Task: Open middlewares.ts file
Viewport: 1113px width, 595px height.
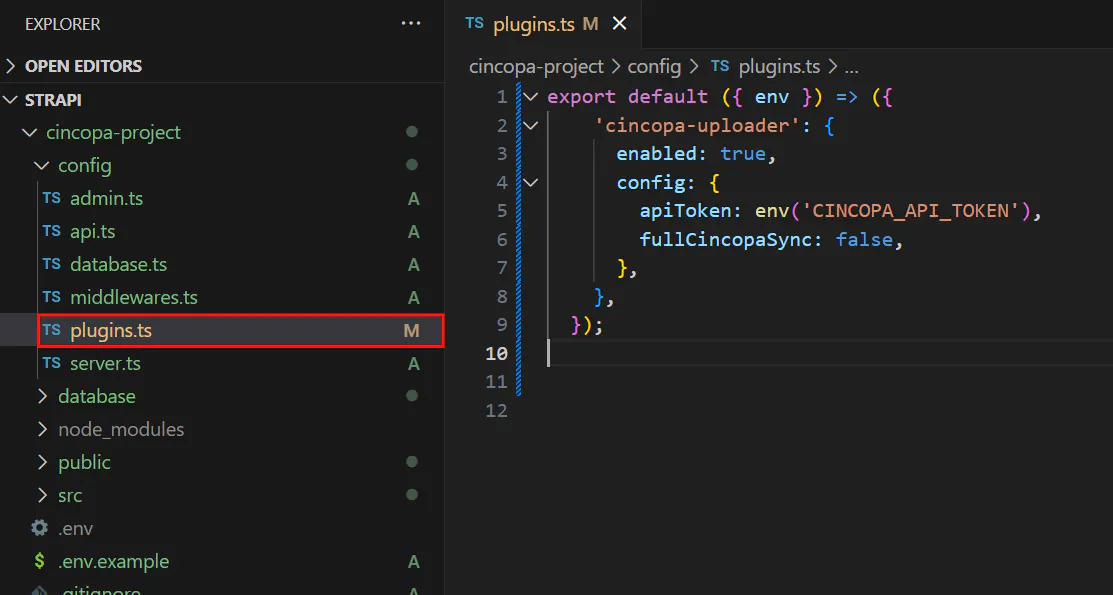Action: coord(222,298)
